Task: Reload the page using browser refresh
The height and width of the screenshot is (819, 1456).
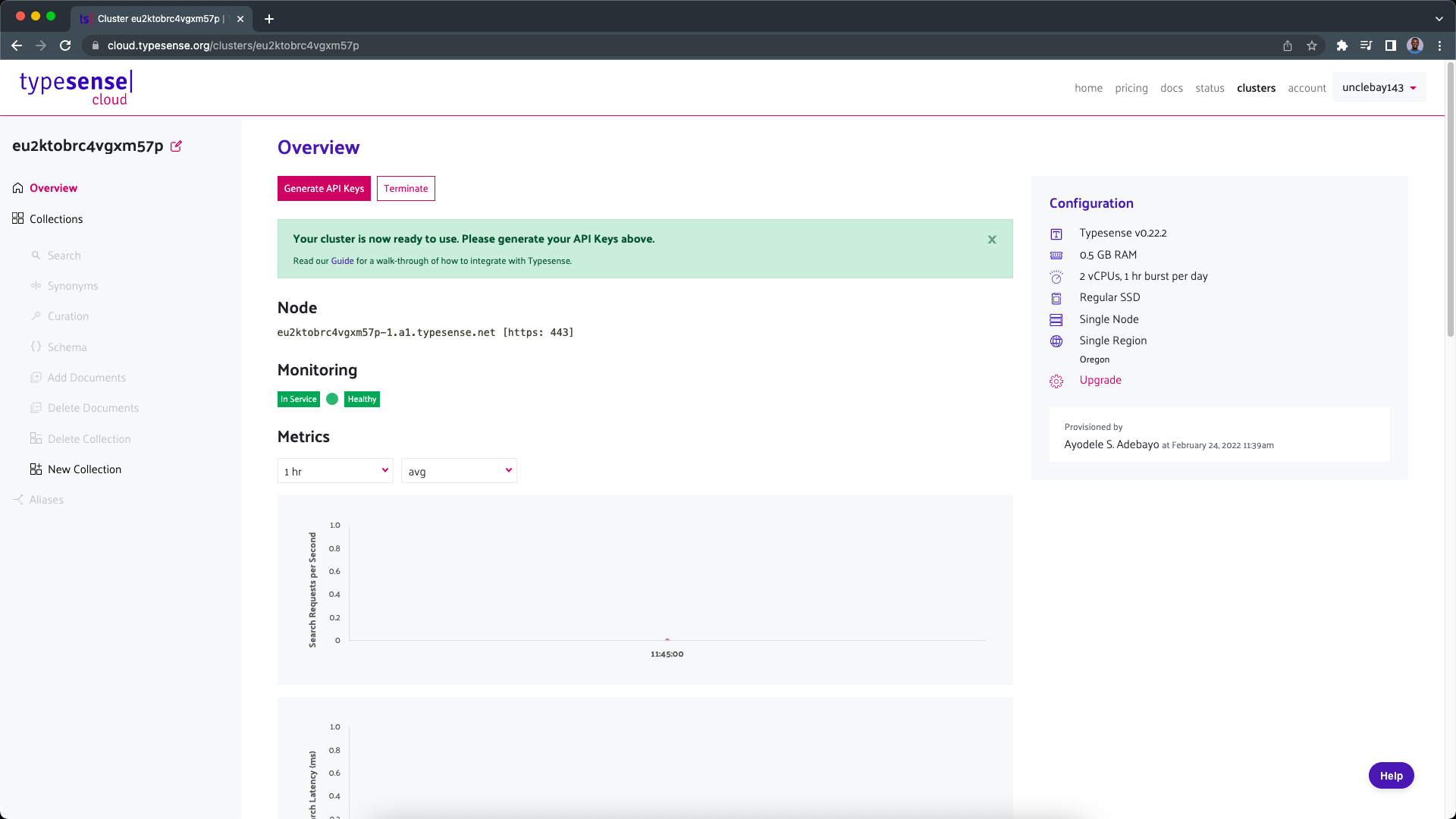Action: point(65,45)
